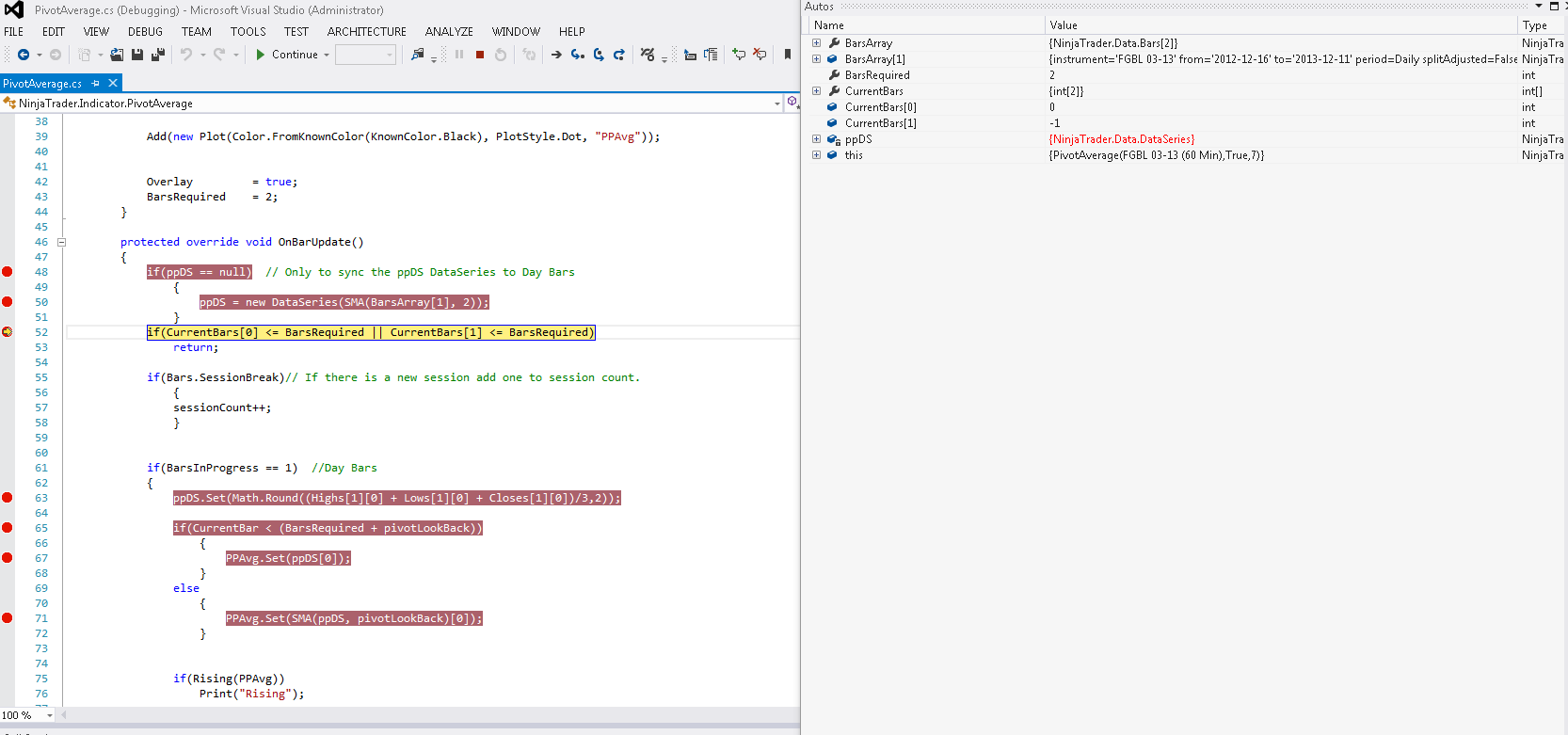1568x735 pixels.
Task: Click the comment-out selected lines icon
Action: coord(739,55)
